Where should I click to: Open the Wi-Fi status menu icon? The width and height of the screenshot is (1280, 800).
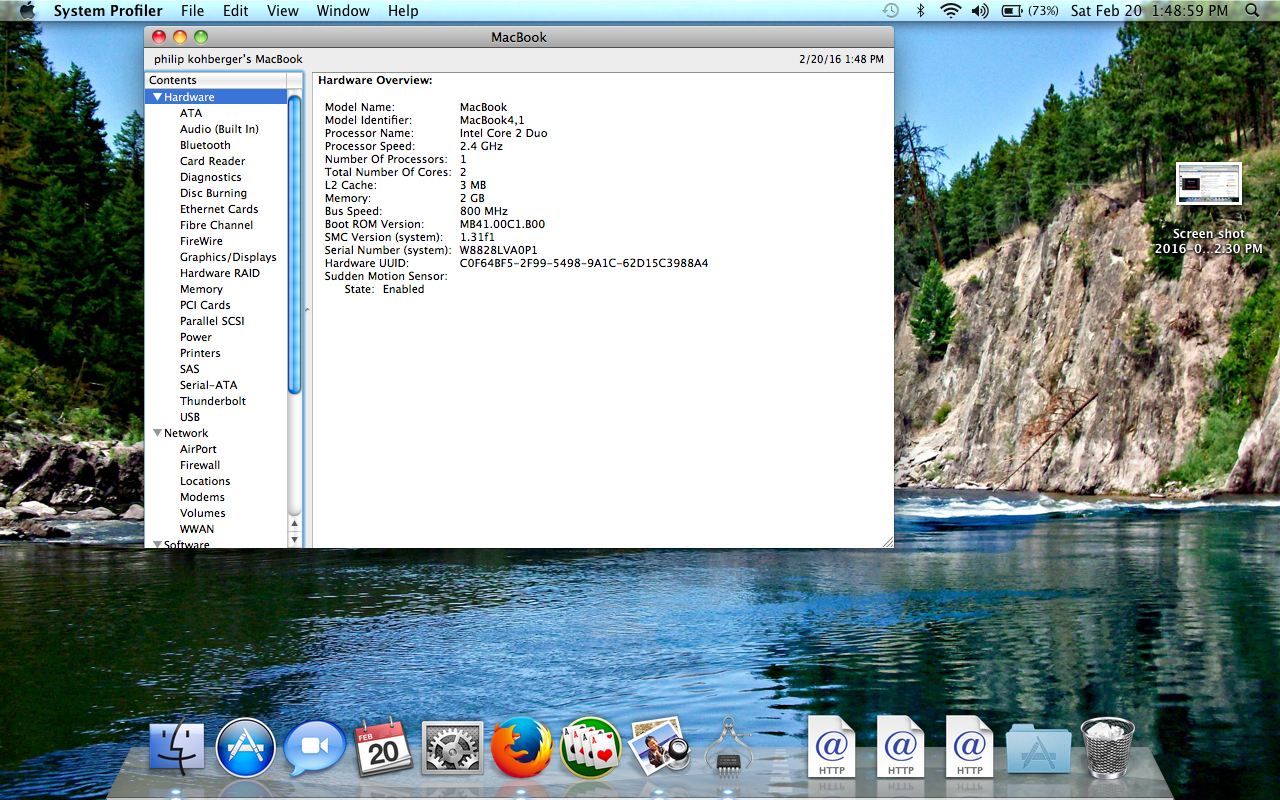950,11
